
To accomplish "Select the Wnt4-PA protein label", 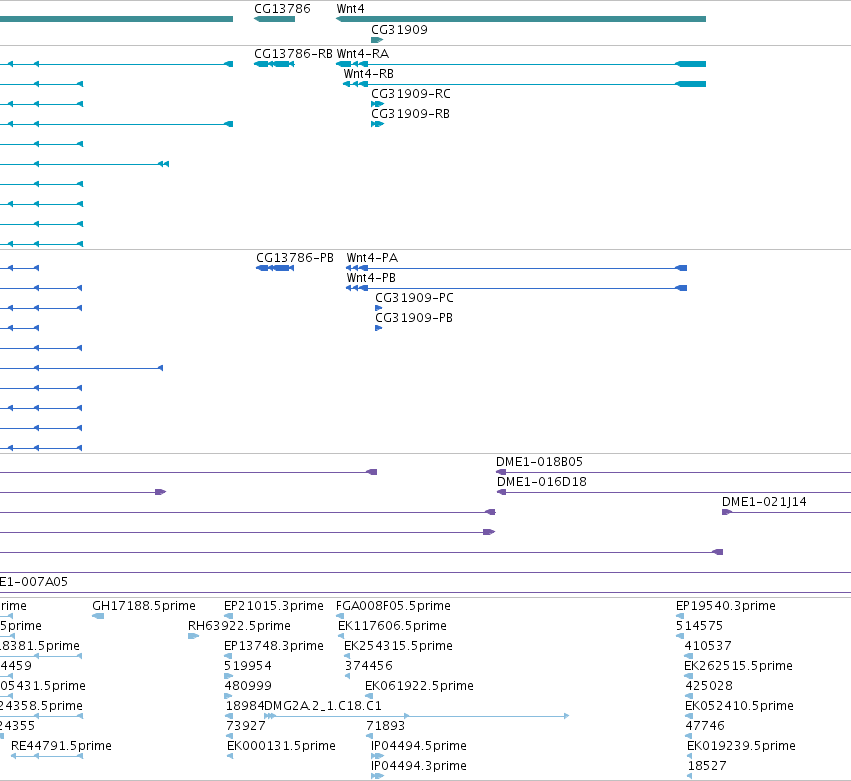I will (372, 258).
